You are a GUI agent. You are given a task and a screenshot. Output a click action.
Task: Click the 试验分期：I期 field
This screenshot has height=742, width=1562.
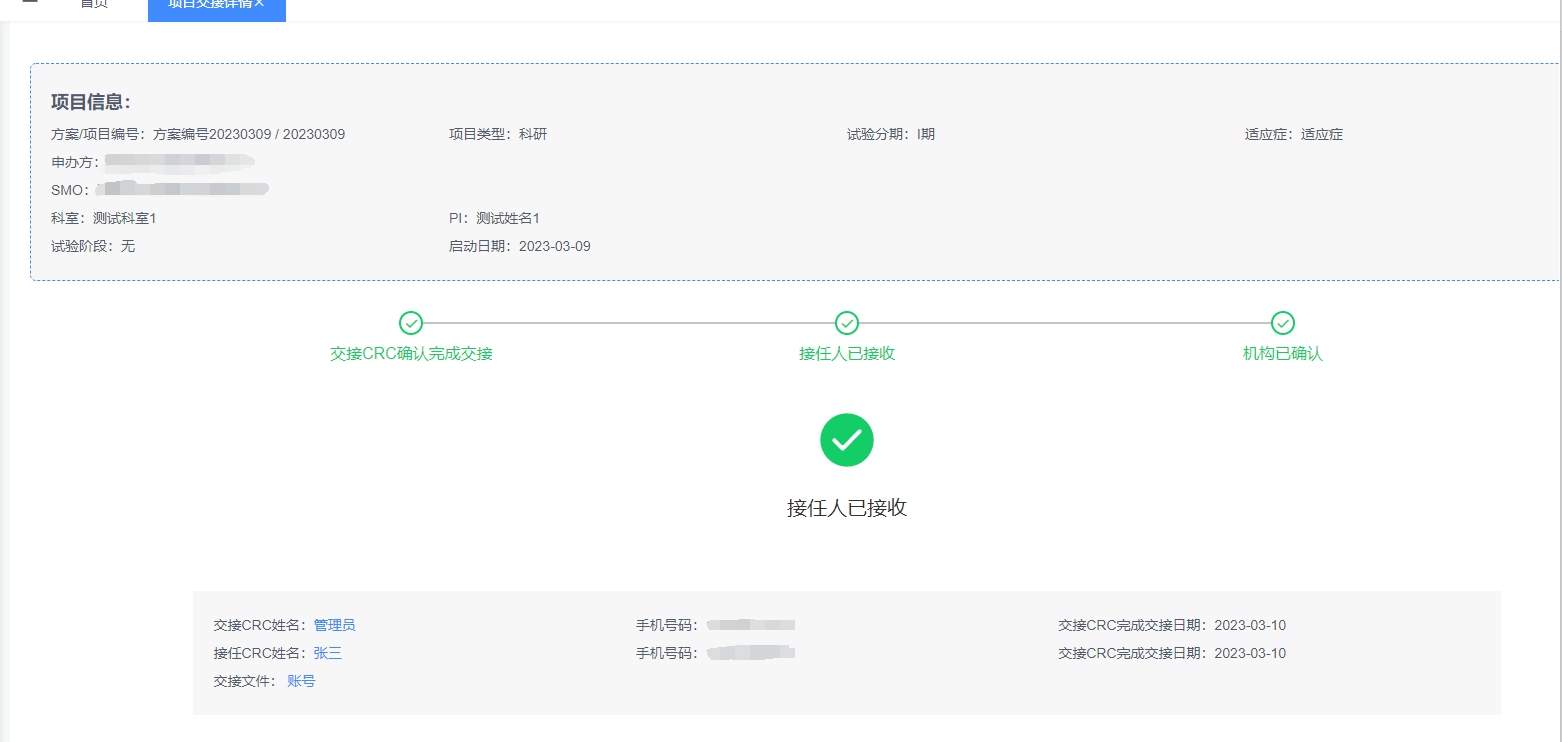tap(891, 134)
